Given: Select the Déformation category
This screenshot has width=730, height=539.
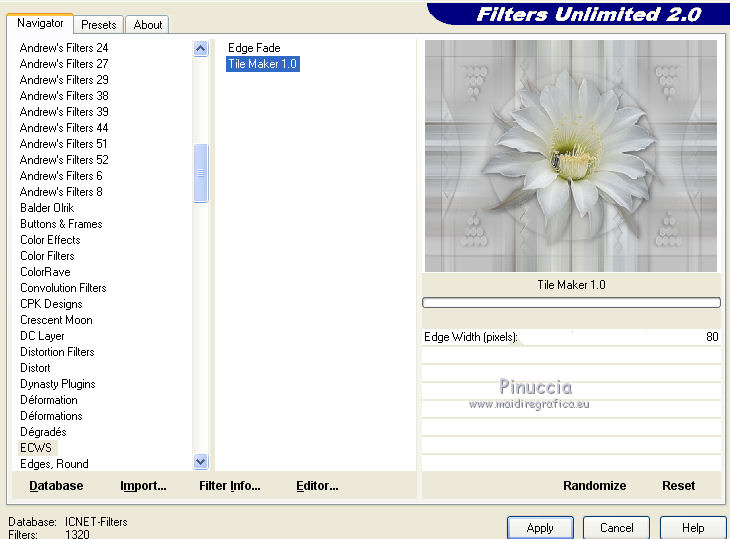Looking at the screenshot, I should 48,400.
